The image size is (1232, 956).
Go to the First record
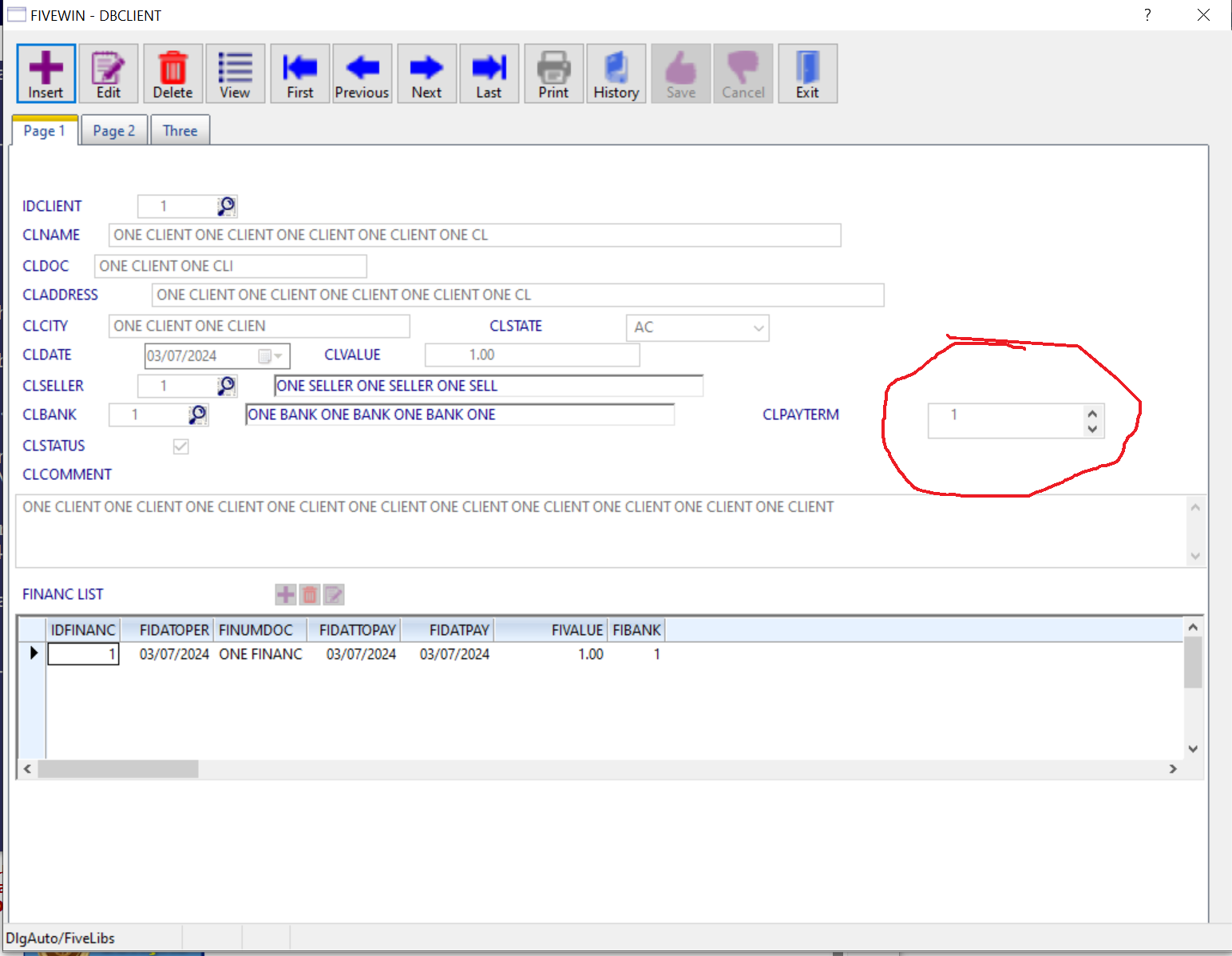pos(300,73)
